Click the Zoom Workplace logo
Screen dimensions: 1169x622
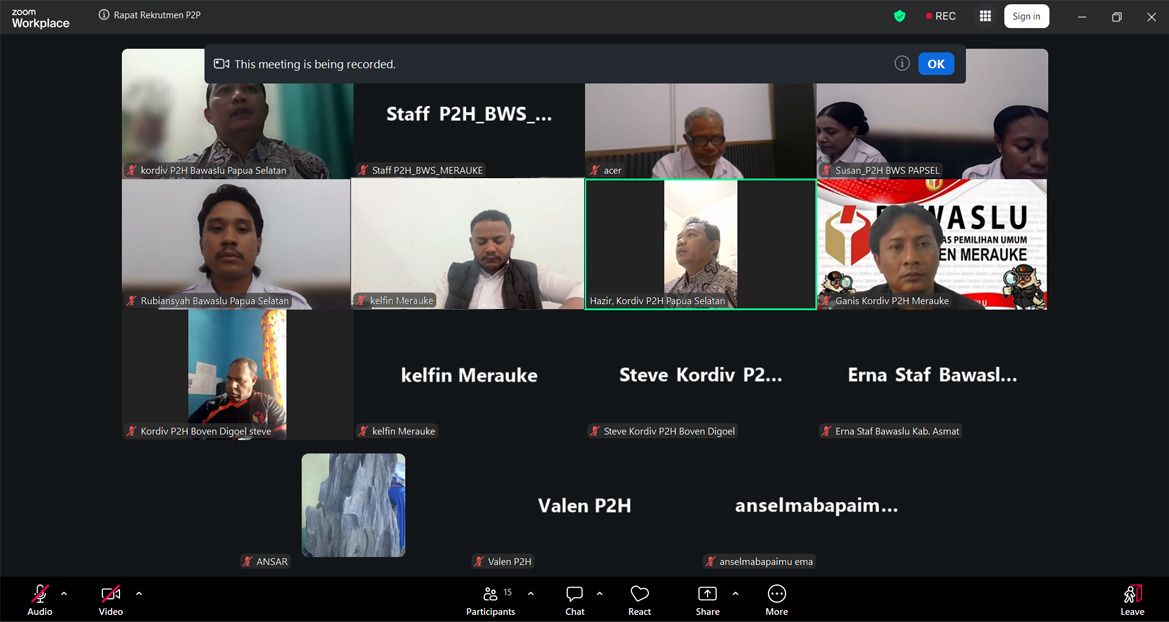pos(40,19)
